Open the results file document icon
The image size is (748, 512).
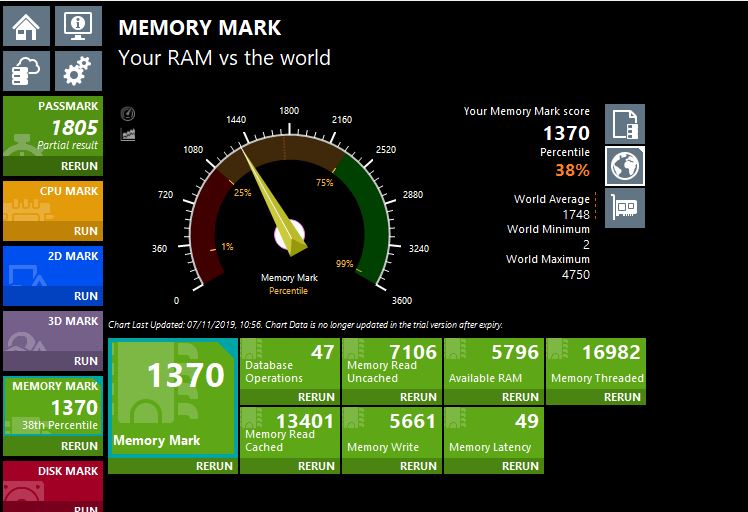click(x=625, y=124)
